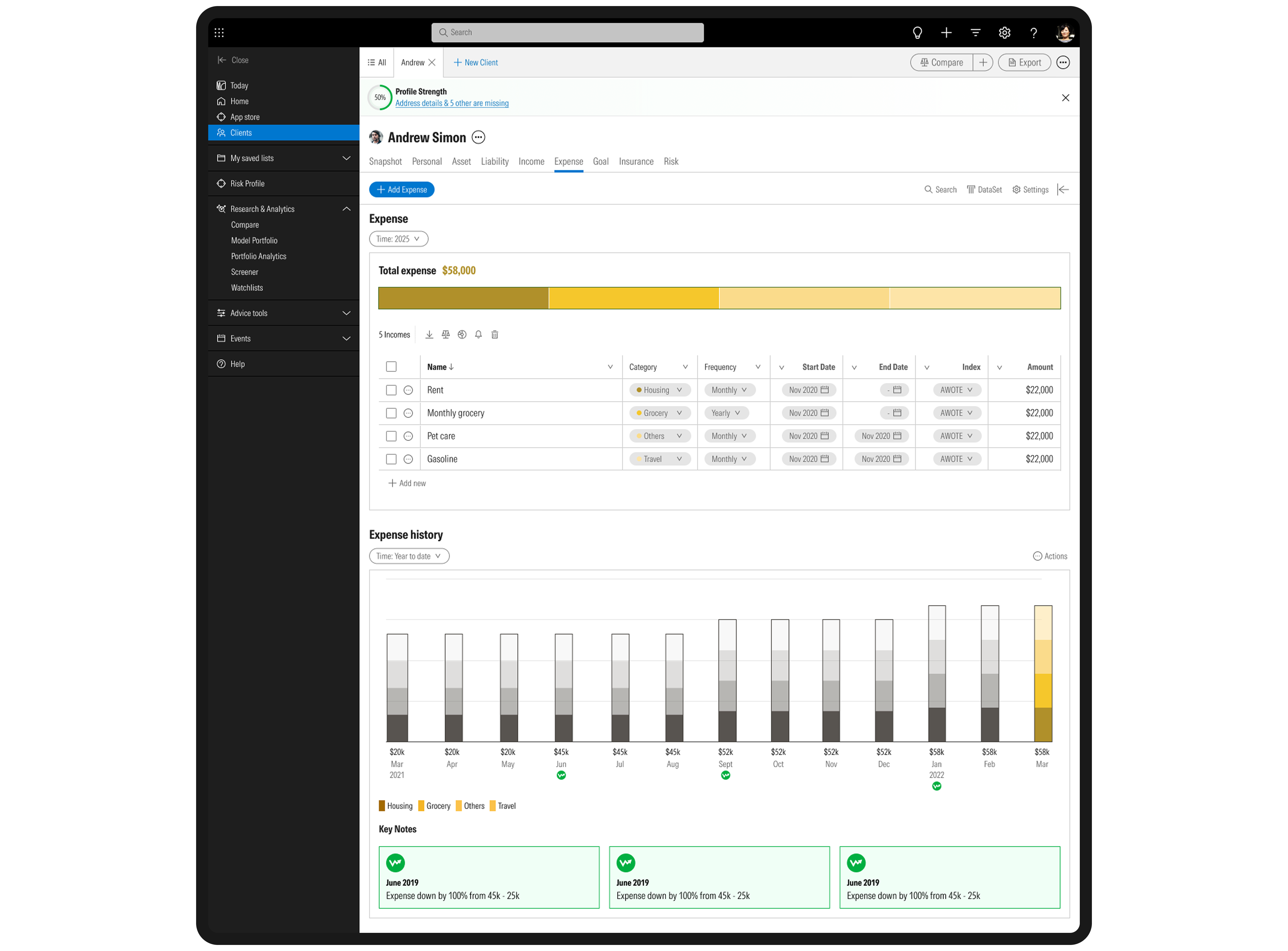
Task: Tick the Gasoline row checkbox
Action: [x=391, y=459]
